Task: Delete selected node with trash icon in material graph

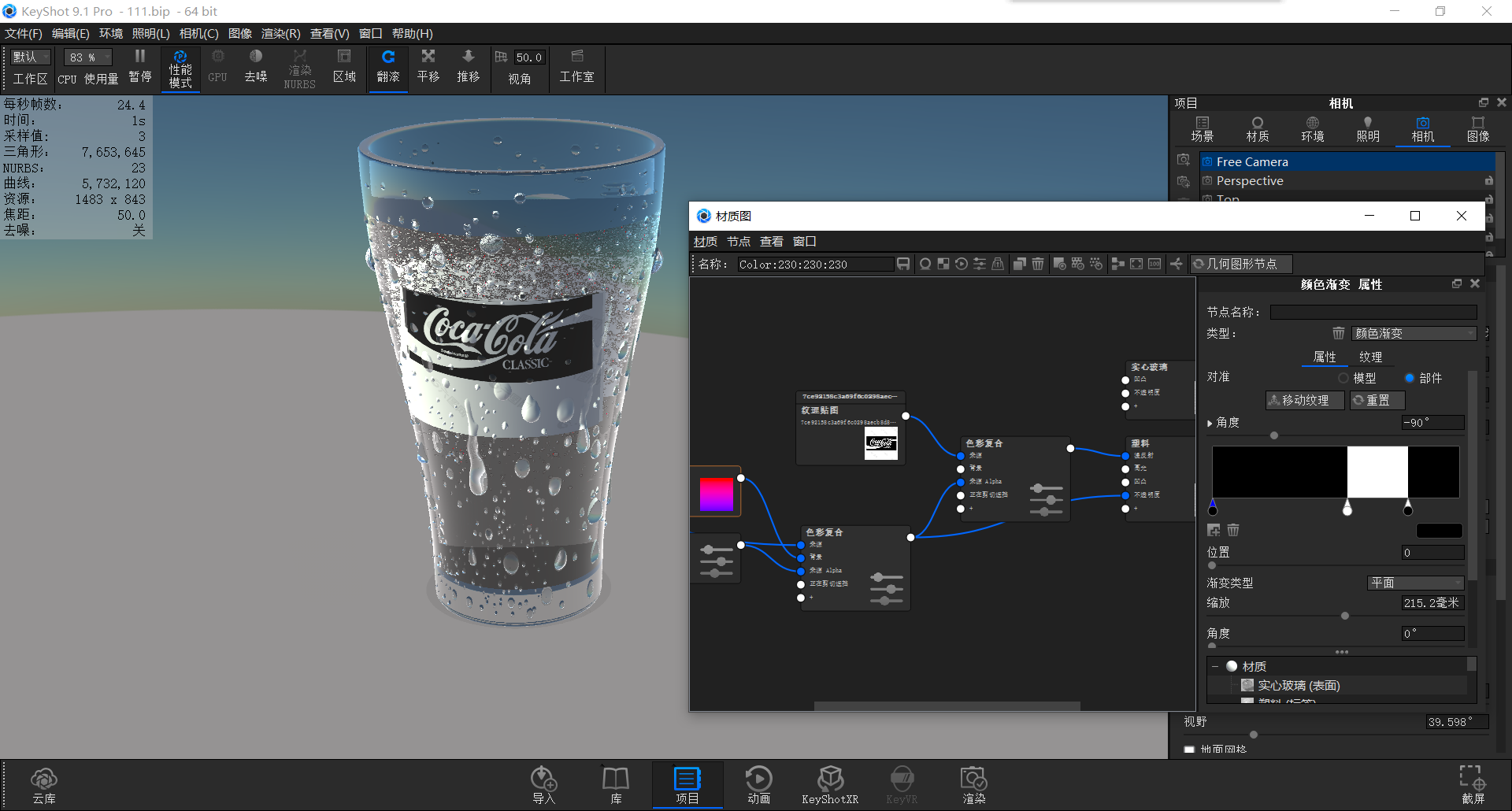Action: click(1038, 264)
